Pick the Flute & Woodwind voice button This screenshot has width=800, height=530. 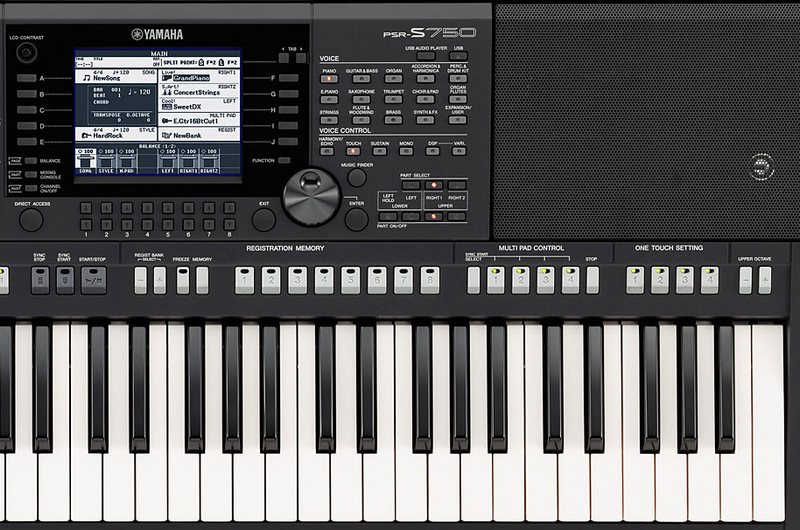coord(361,120)
